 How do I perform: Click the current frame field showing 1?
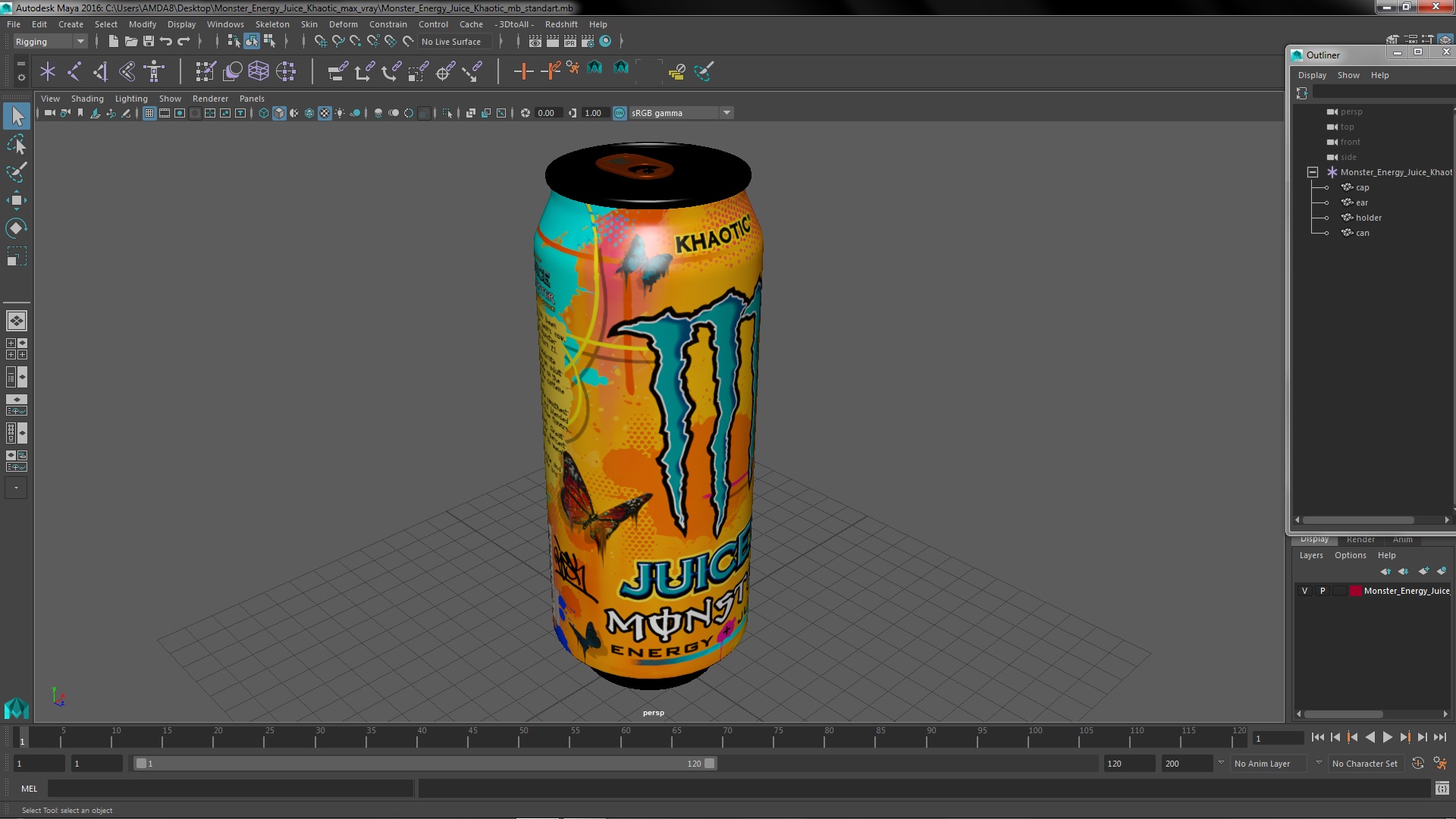(x=1279, y=739)
